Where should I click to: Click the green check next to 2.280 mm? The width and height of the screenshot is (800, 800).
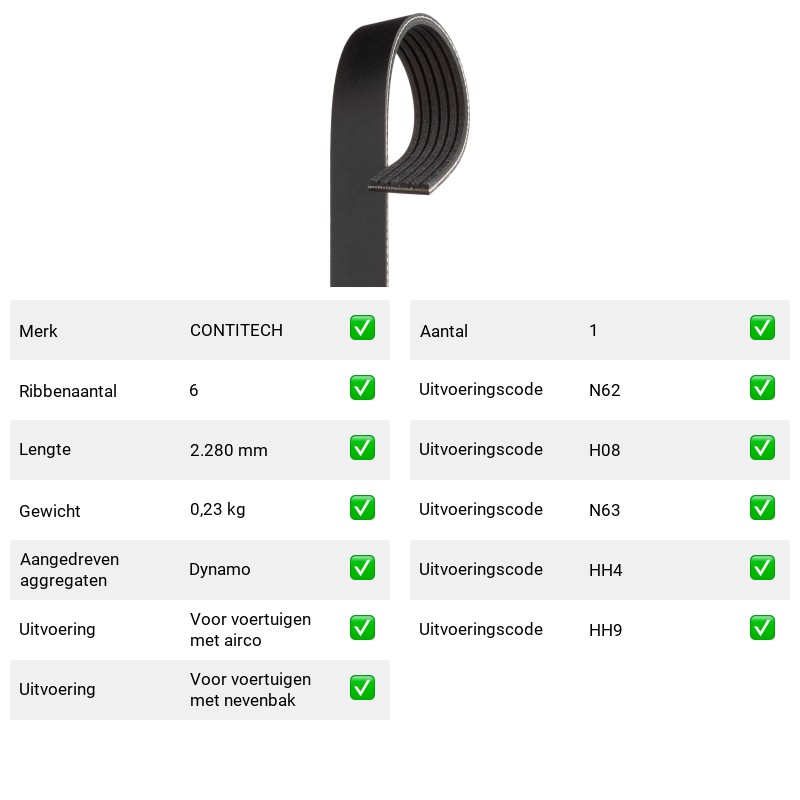pos(362,447)
